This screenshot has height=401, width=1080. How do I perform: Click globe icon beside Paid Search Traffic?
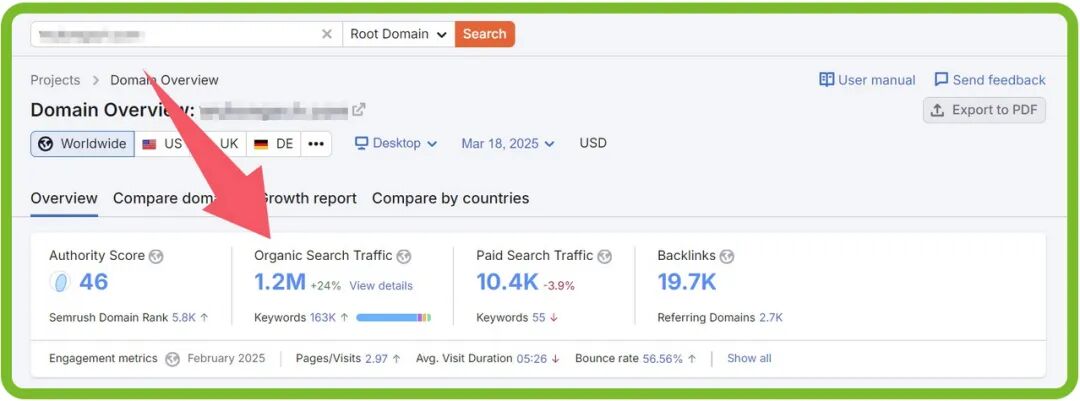click(604, 256)
